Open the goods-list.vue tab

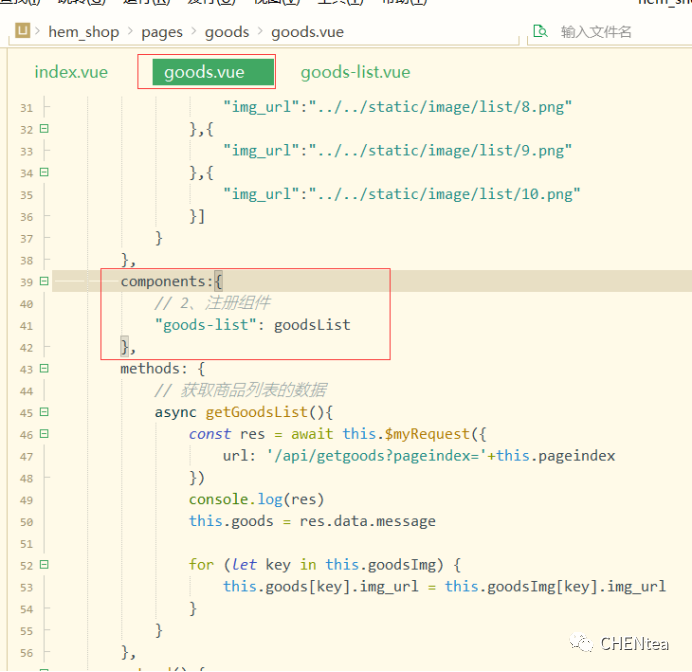click(x=355, y=72)
